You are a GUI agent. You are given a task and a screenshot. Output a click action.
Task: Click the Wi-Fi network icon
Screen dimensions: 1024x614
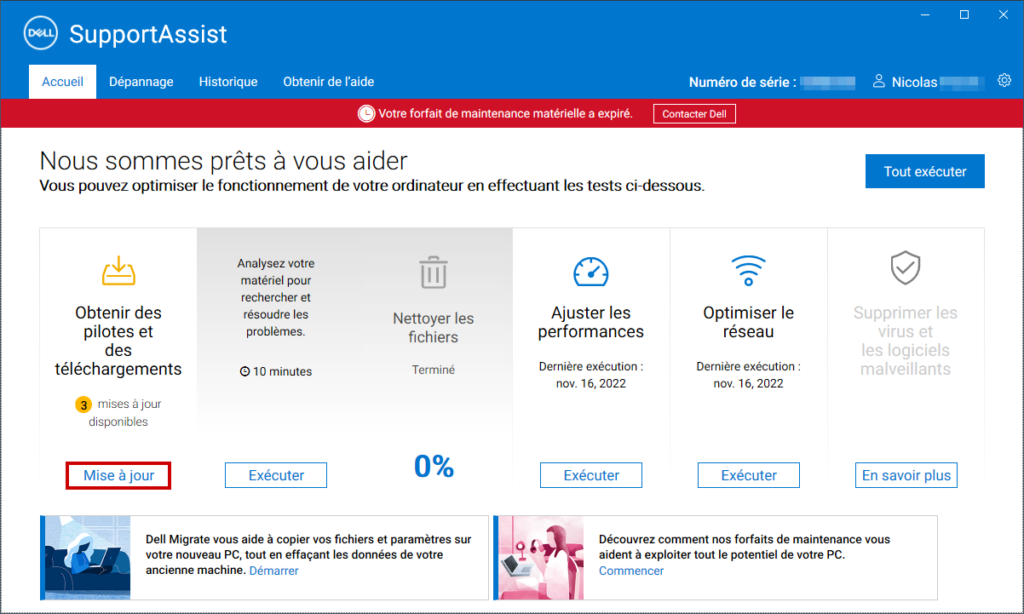click(x=748, y=270)
